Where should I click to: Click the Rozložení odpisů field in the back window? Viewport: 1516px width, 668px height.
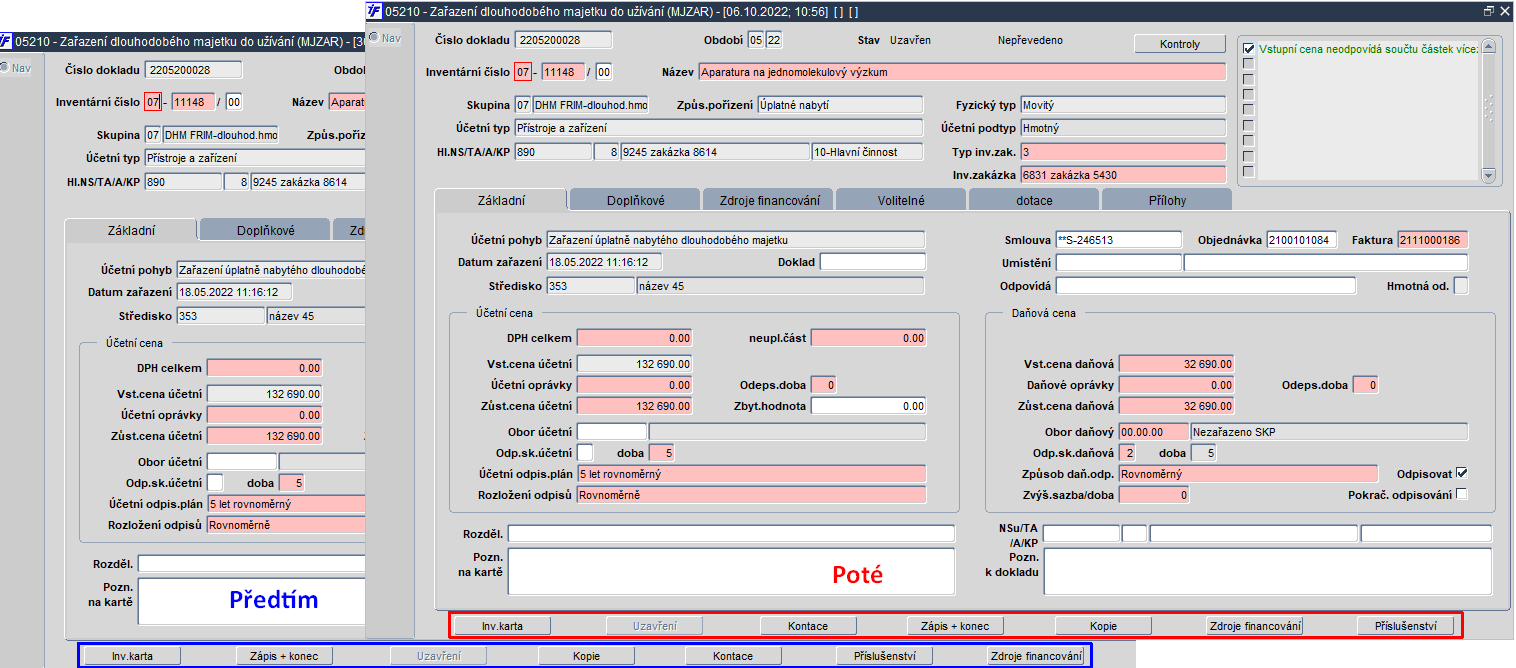pyautogui.click(x=287, y=525)
